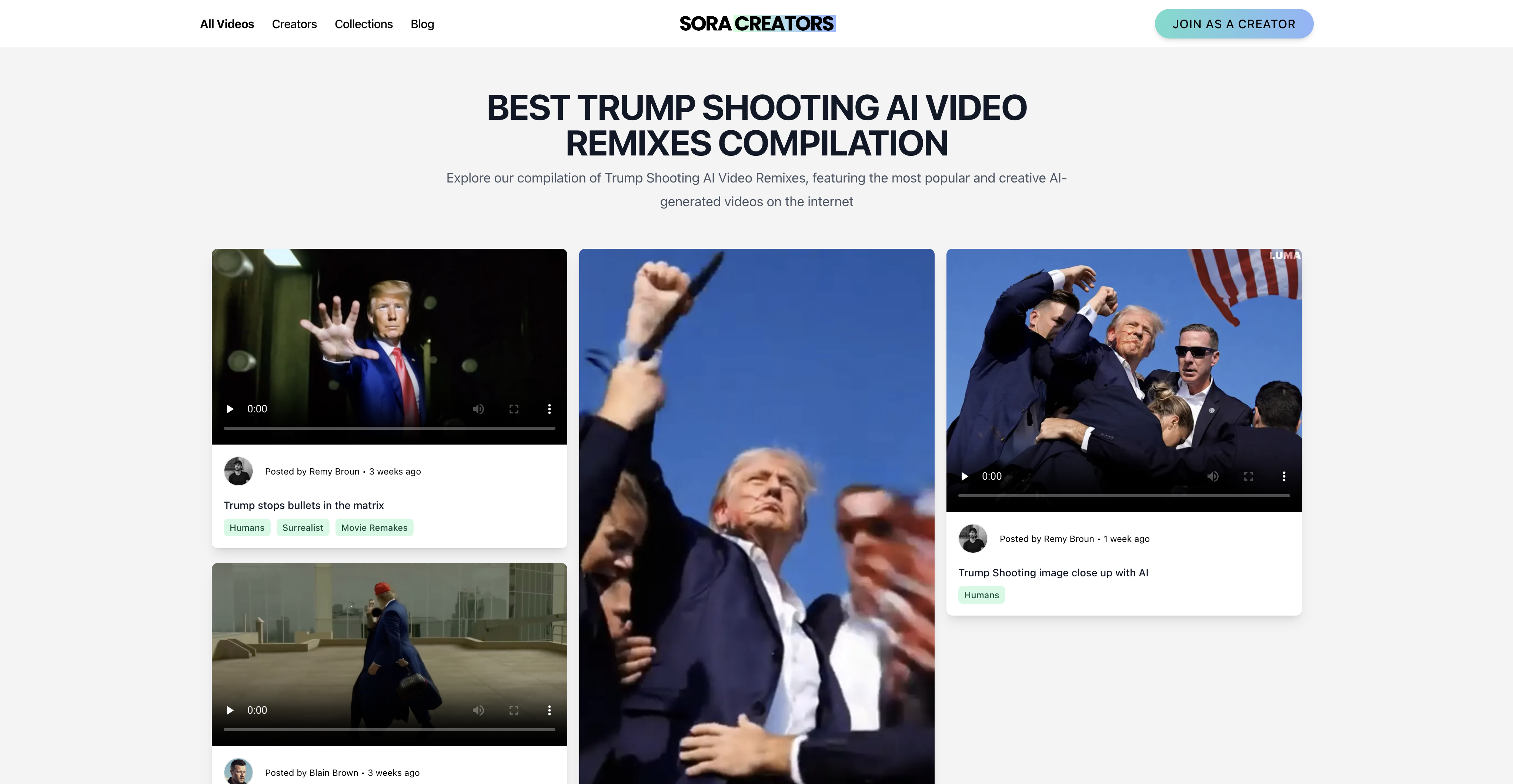Click the Sora Creators logo
Image resolution: width=1513 pixels, height=784 pixels.
756,23
